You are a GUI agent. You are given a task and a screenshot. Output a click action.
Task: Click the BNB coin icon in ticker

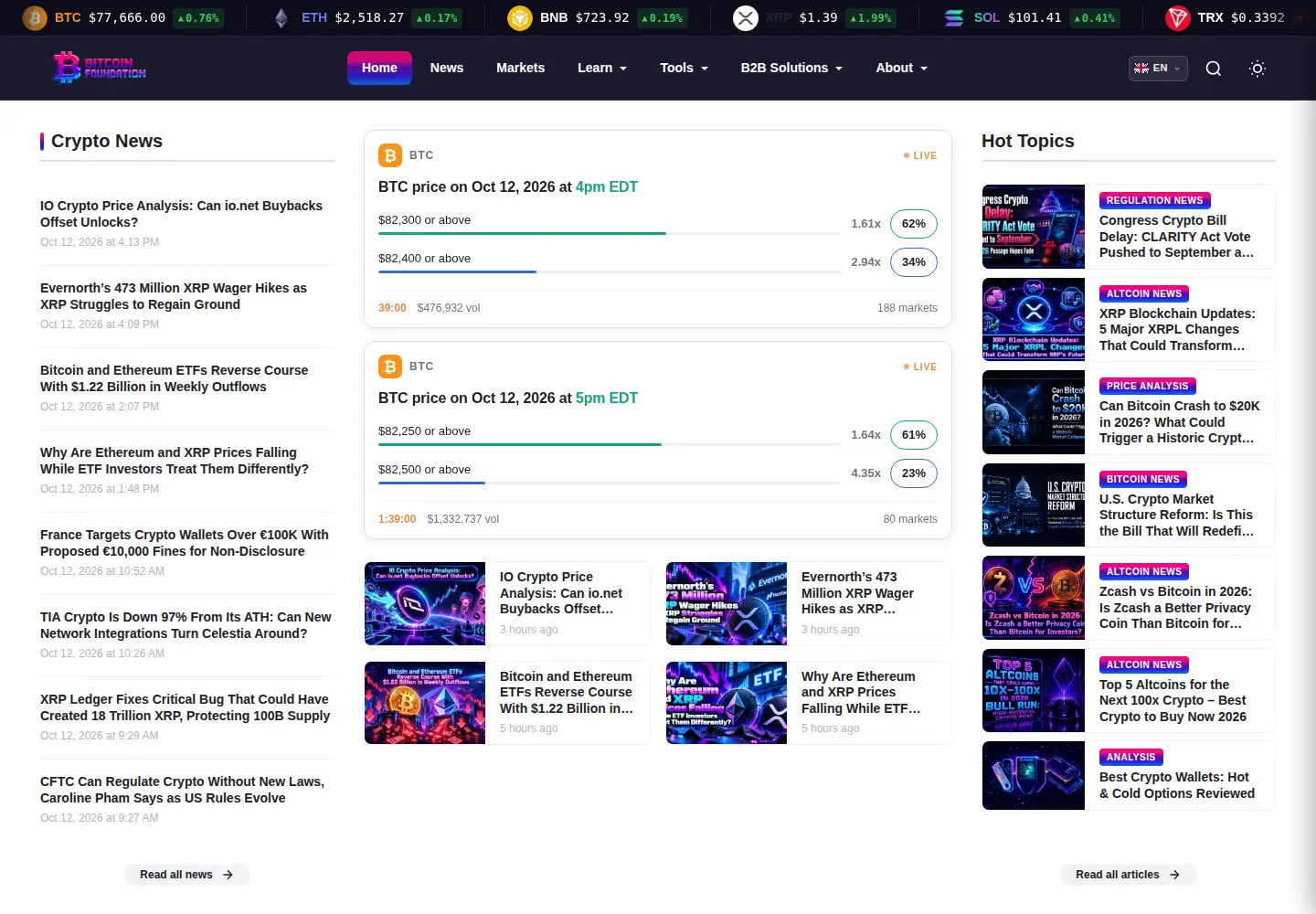click(x=520, y=17)
